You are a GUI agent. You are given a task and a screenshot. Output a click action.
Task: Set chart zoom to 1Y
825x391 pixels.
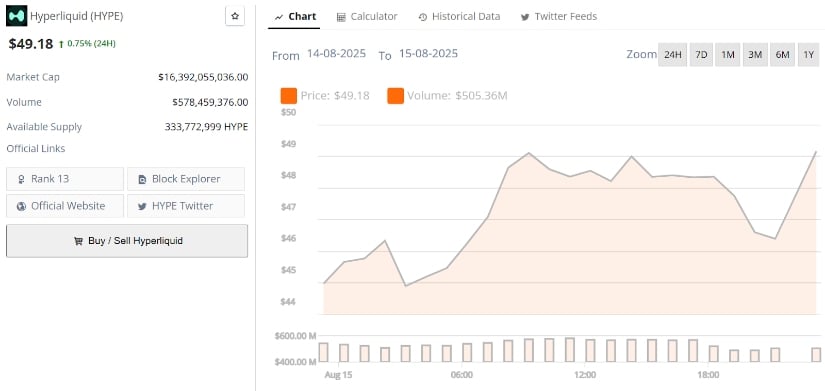(x=809, y=55)
